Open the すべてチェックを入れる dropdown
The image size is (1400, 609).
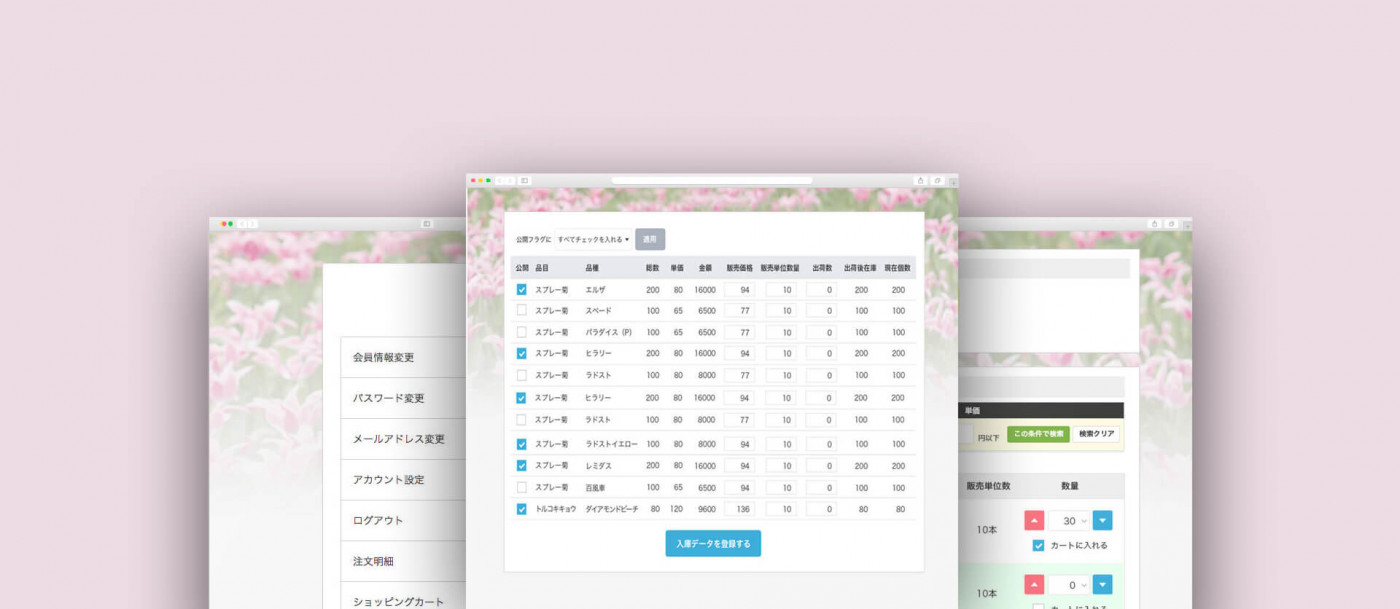pos(593,240)
